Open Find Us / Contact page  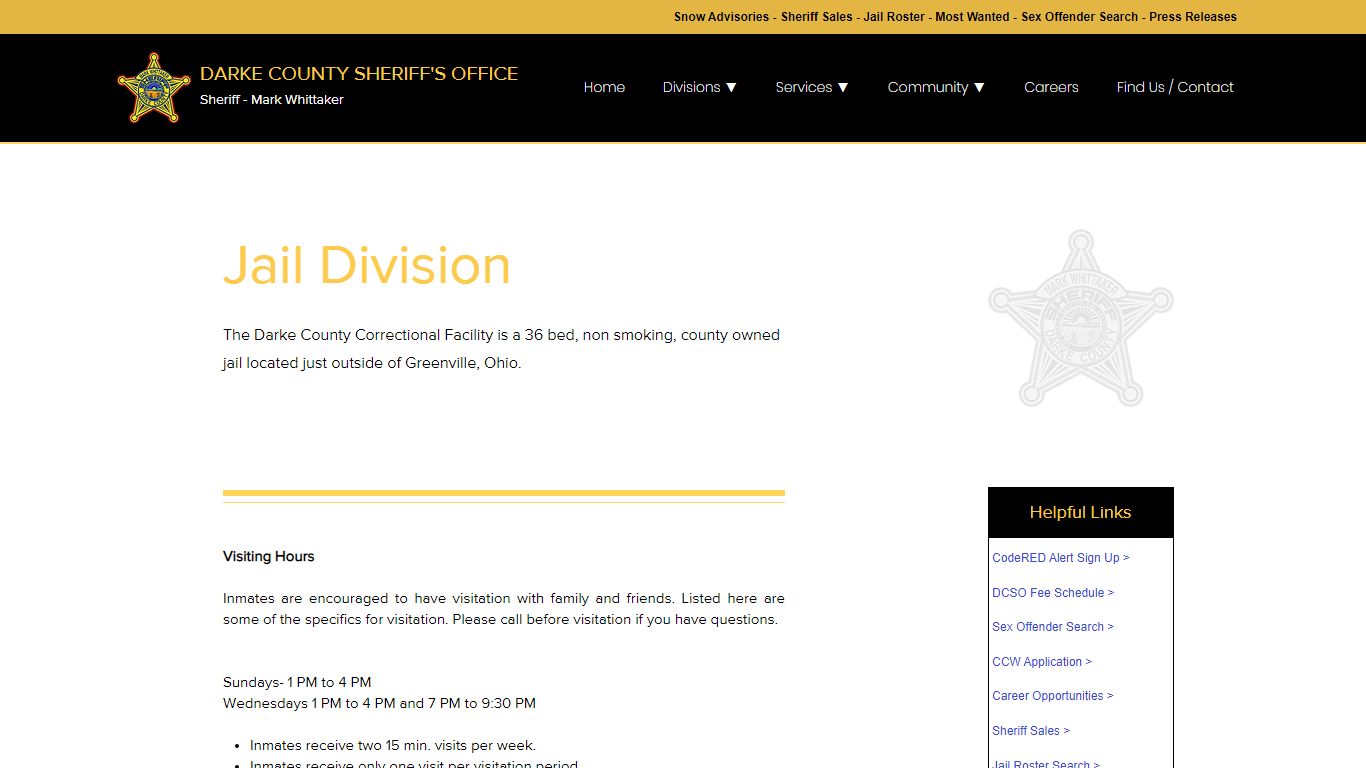pos(1175,87)
